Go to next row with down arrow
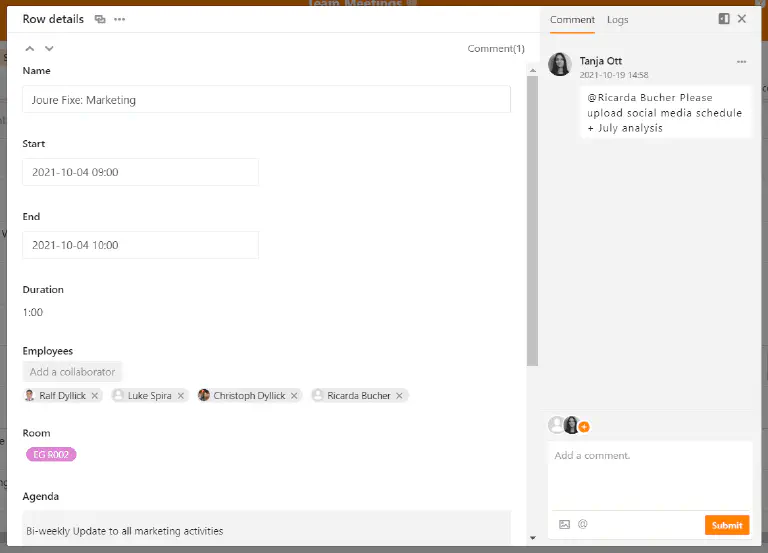 tap(49, 48)
